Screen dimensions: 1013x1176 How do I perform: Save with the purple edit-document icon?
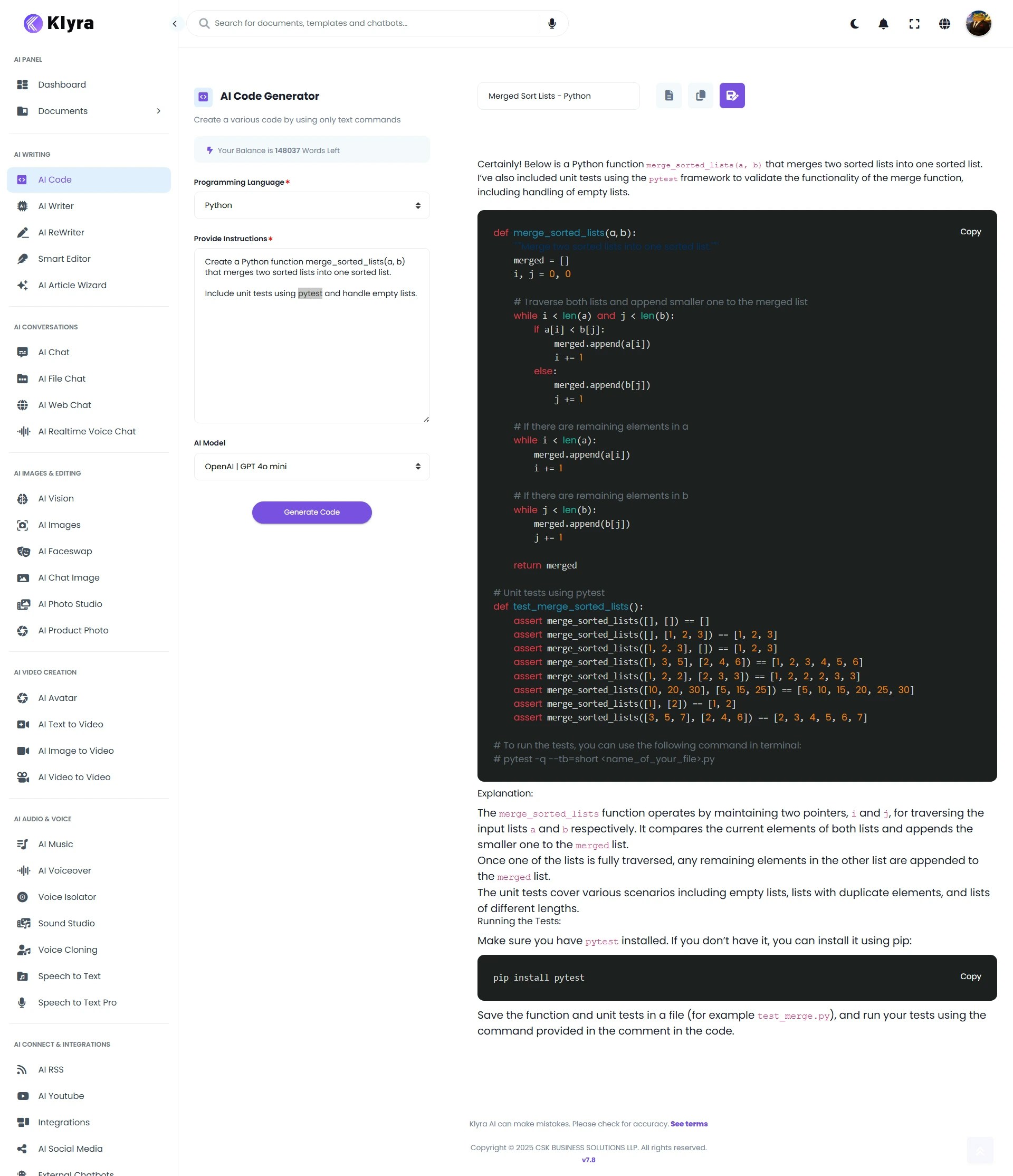732,96
